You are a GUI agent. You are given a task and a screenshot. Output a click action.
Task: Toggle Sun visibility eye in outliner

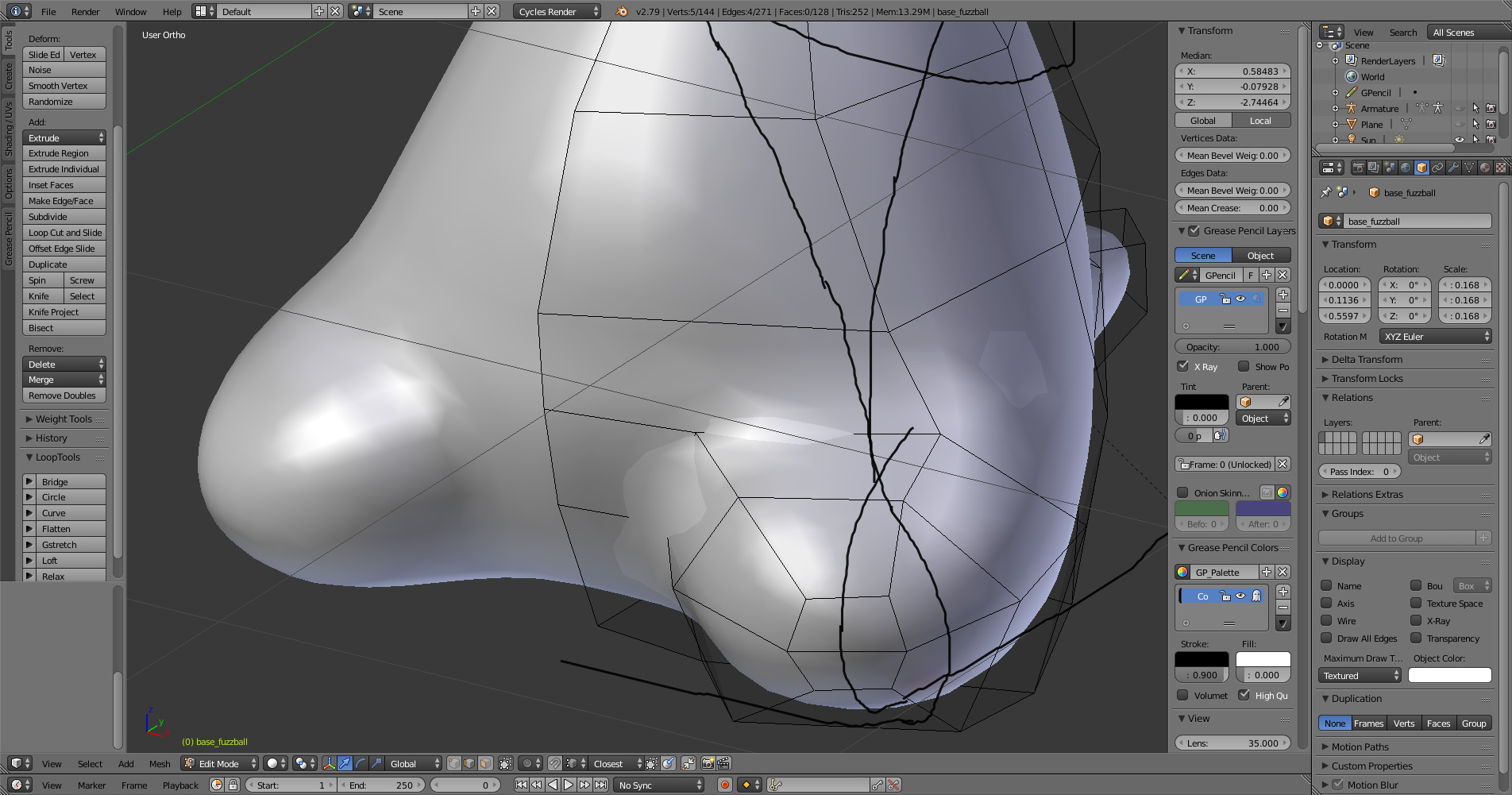point(1459,140)
